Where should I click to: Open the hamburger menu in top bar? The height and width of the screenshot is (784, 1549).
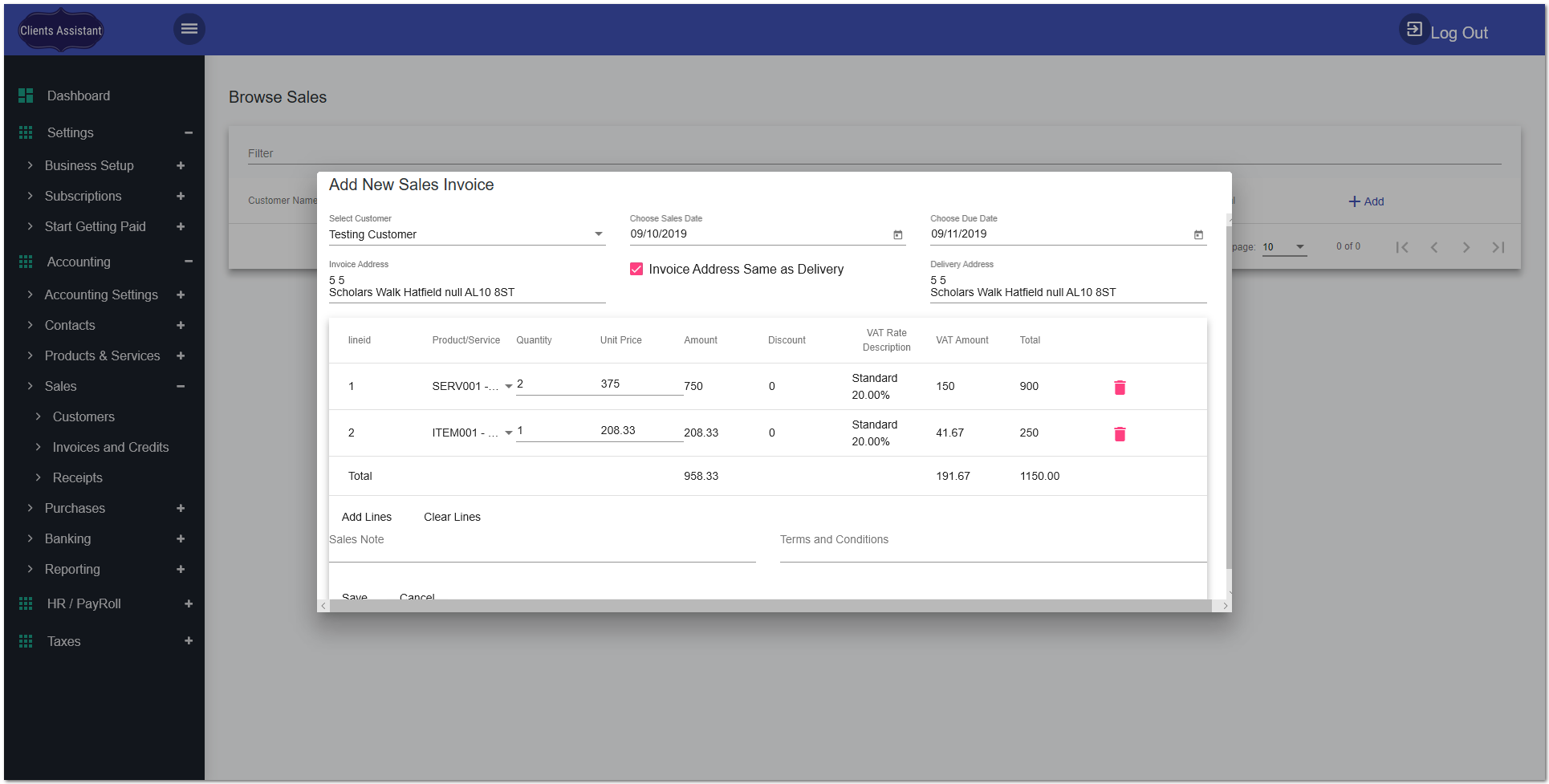[189, 28]
